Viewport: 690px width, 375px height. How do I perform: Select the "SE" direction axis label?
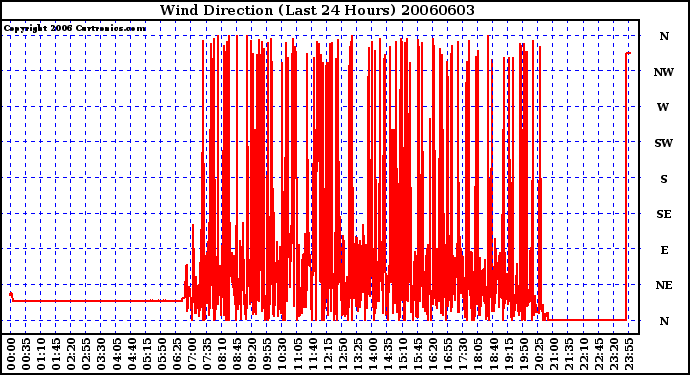click(x=664, y=214)
